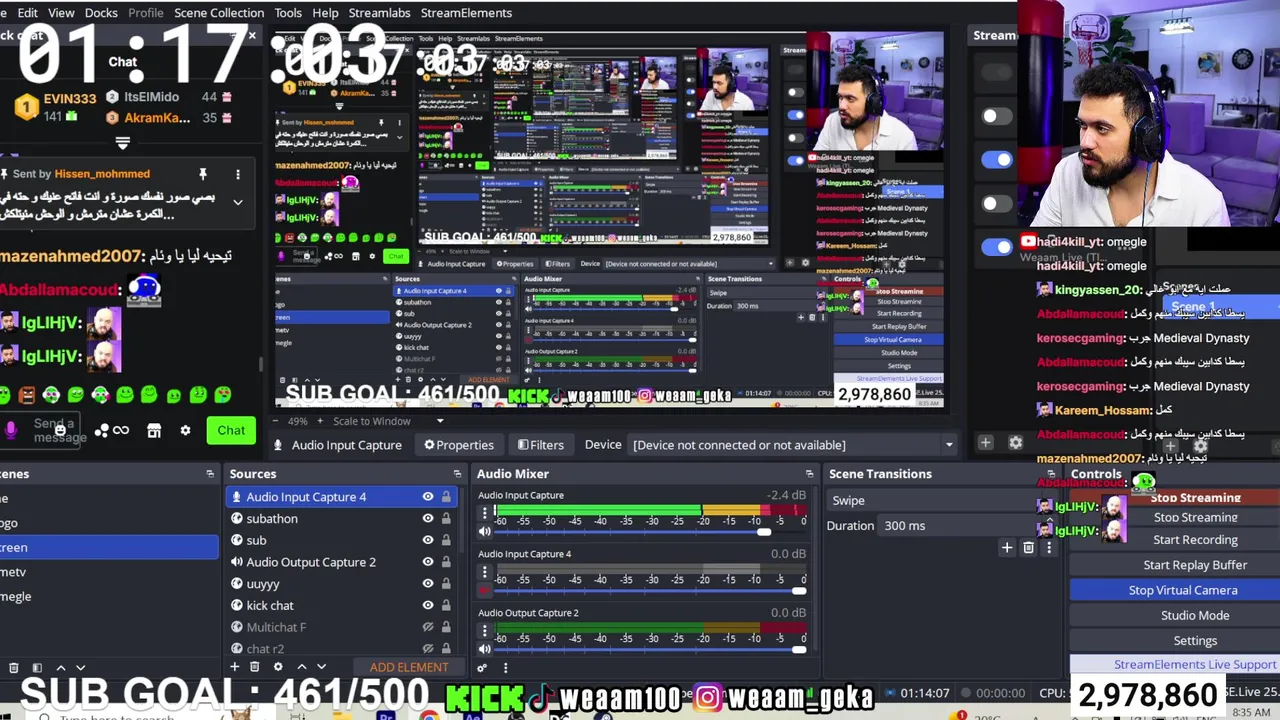Open the Kick chat settings gear icon

[x=185, y=430]
